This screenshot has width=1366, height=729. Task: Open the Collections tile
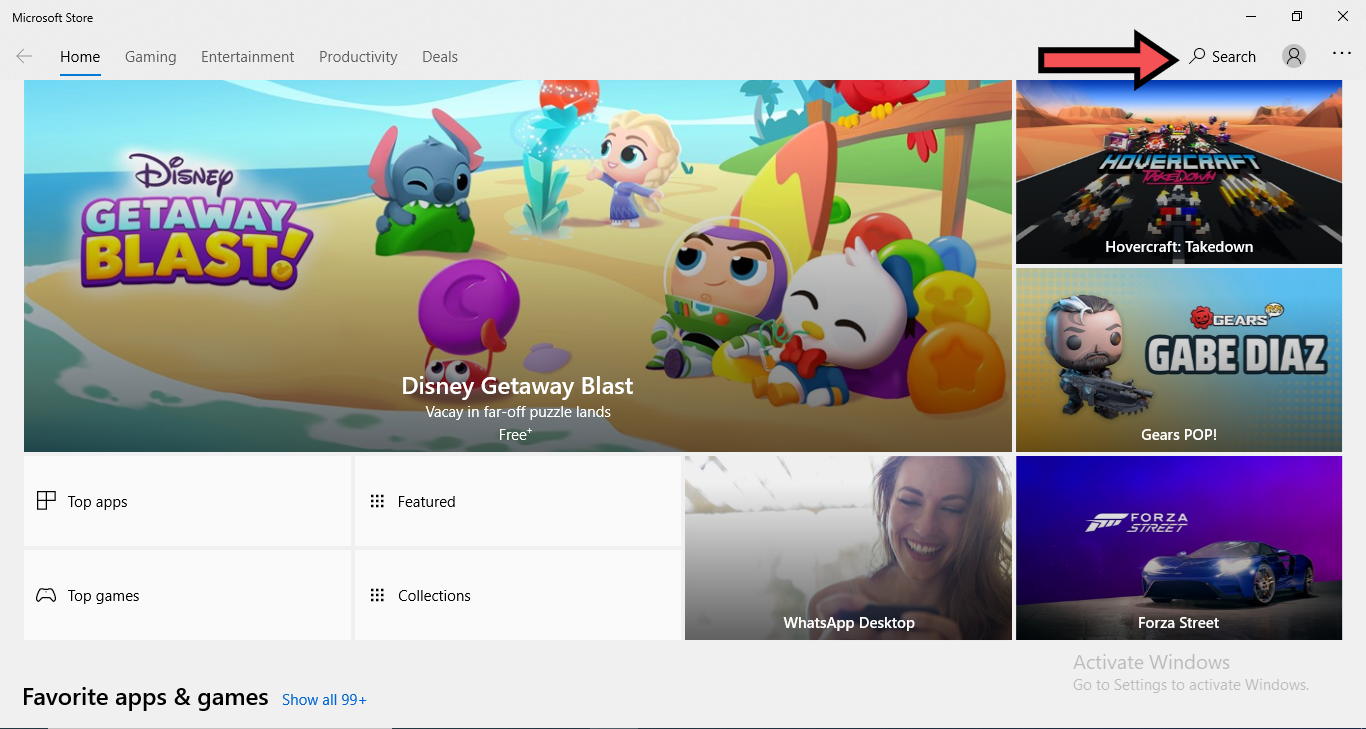tap(518, 595)
